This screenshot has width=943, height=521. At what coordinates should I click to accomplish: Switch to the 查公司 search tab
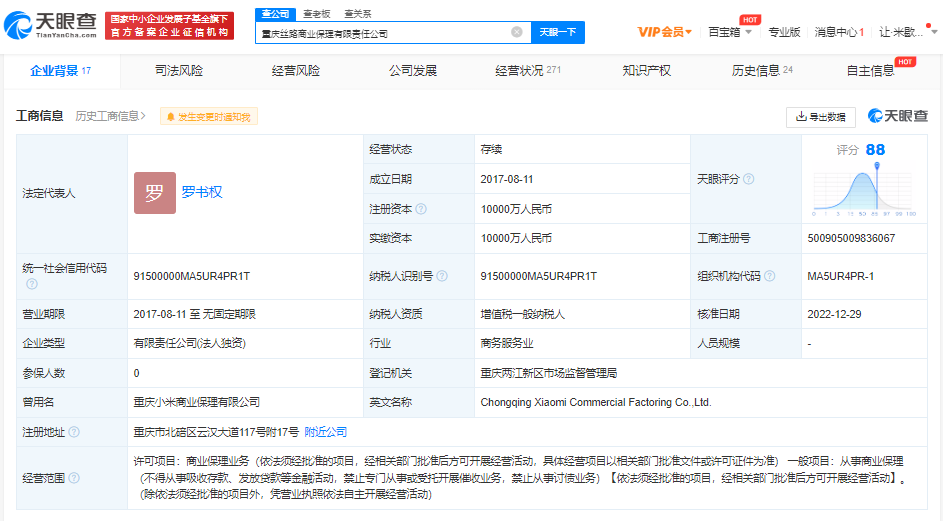[275, 14]
